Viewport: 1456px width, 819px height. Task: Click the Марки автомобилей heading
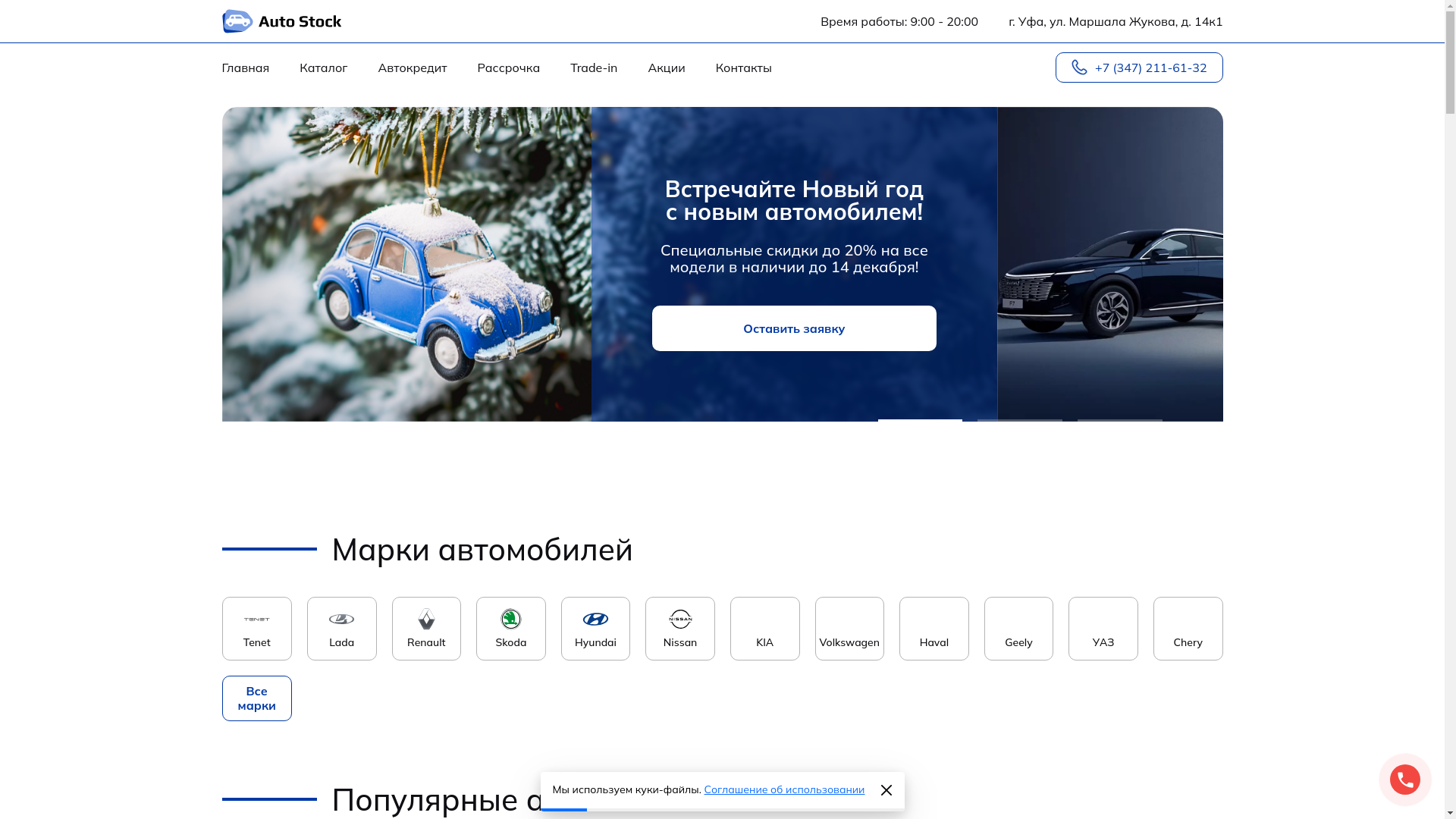click(x=482, y=550)
